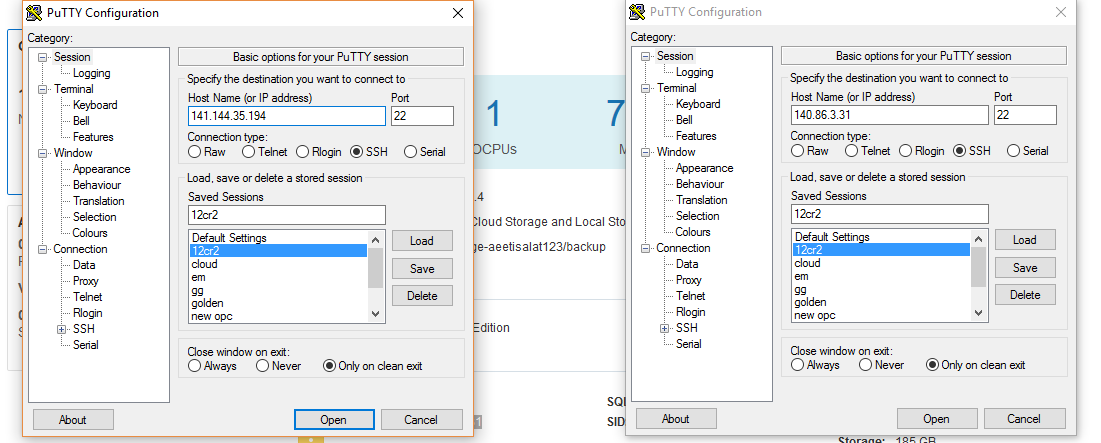Click Host Name field in right window
Image resolution: width=1101 pixels, height=443 pixels.
[x=889, y=116]
